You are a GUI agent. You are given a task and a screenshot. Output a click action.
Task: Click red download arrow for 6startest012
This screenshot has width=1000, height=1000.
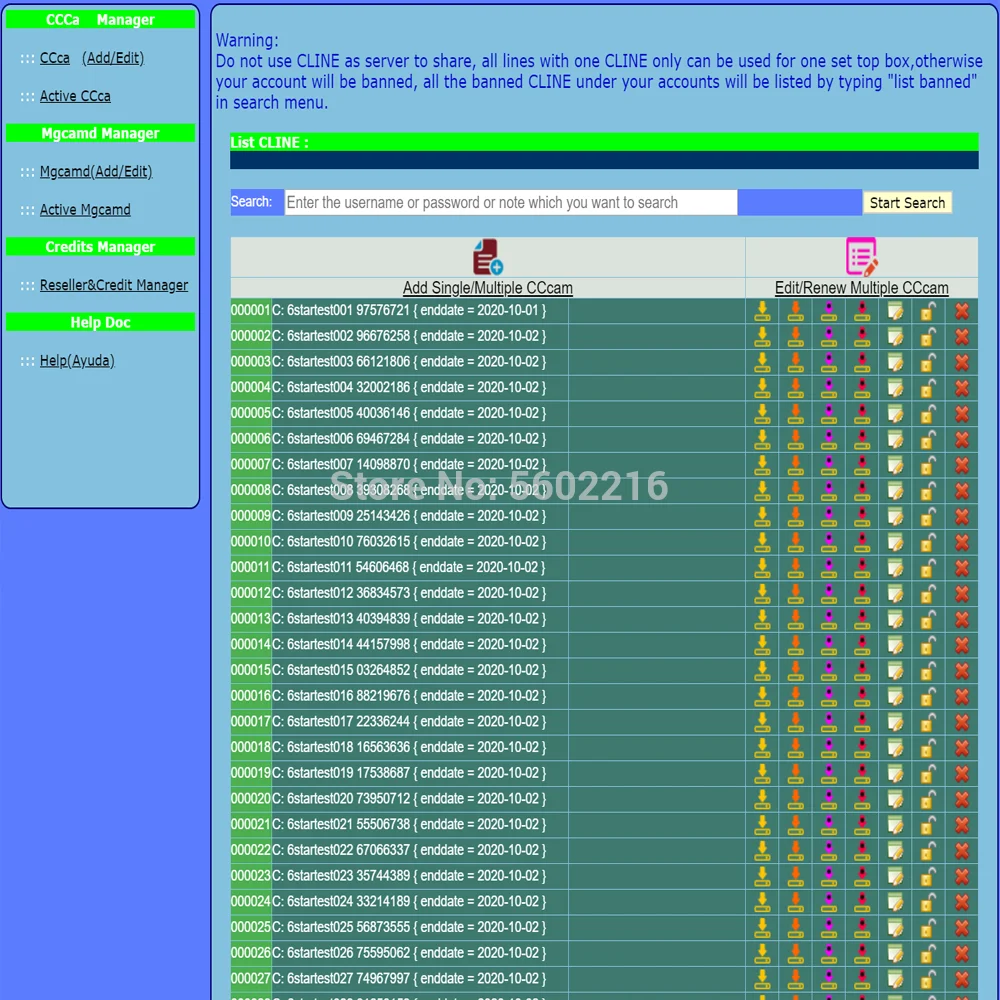pos(862,593)
